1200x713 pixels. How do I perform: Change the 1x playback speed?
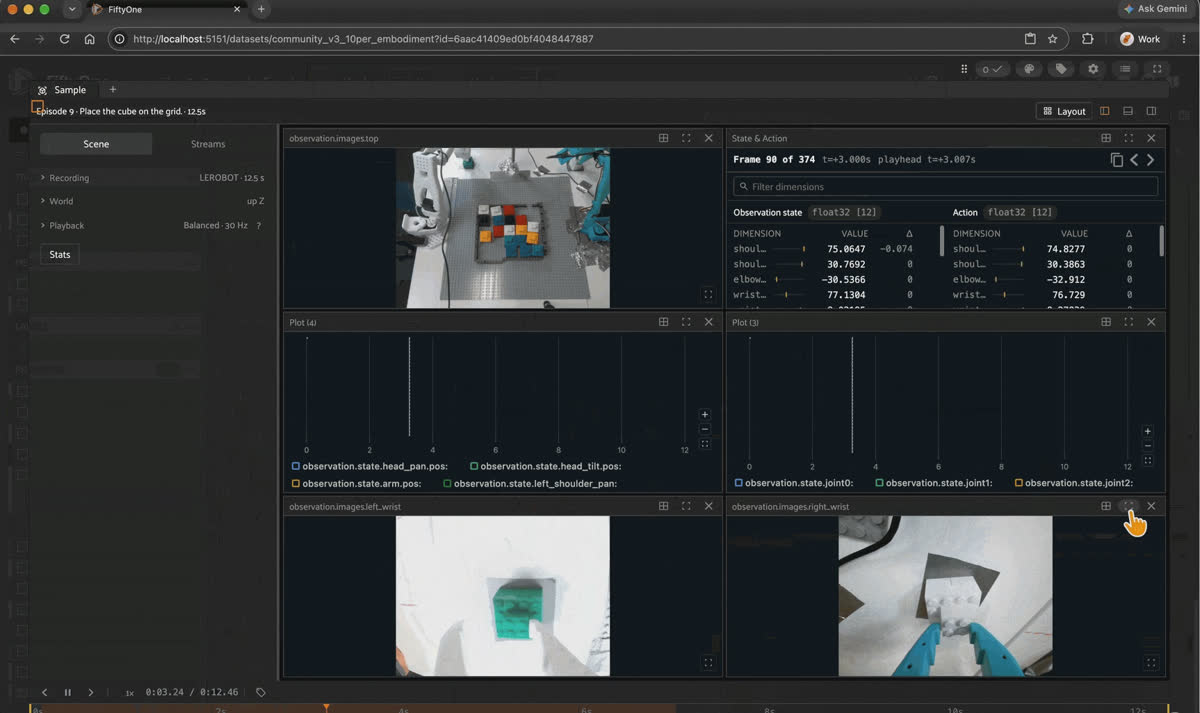(130, 692)
